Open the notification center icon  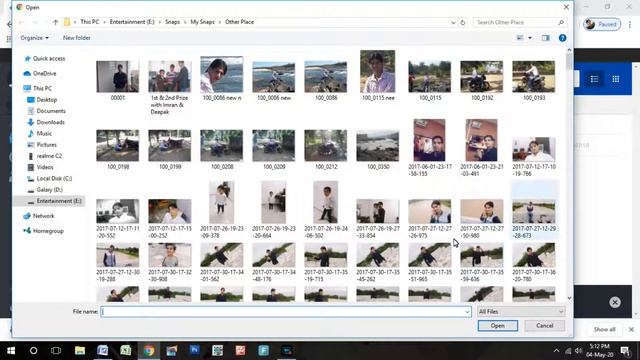pos(625,351)
